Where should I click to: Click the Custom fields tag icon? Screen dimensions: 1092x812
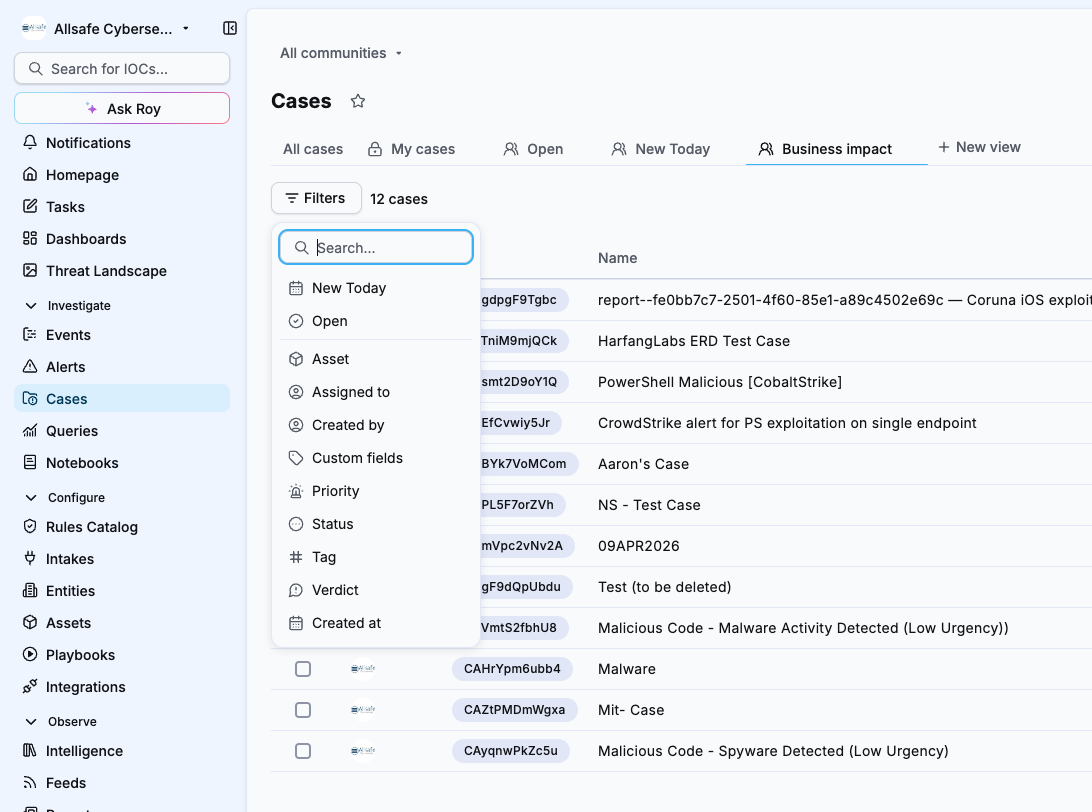(x=296, y=458)
